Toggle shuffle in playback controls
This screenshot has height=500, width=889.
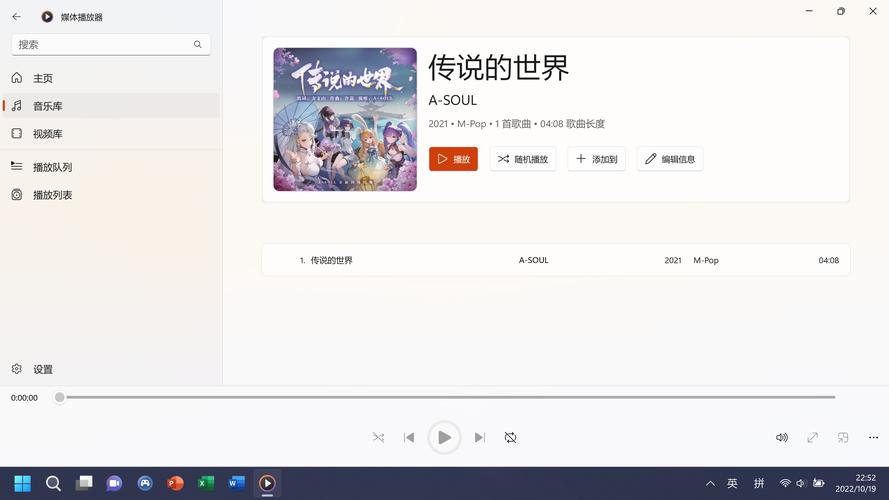pyautogui.click(x=378, y=437)
